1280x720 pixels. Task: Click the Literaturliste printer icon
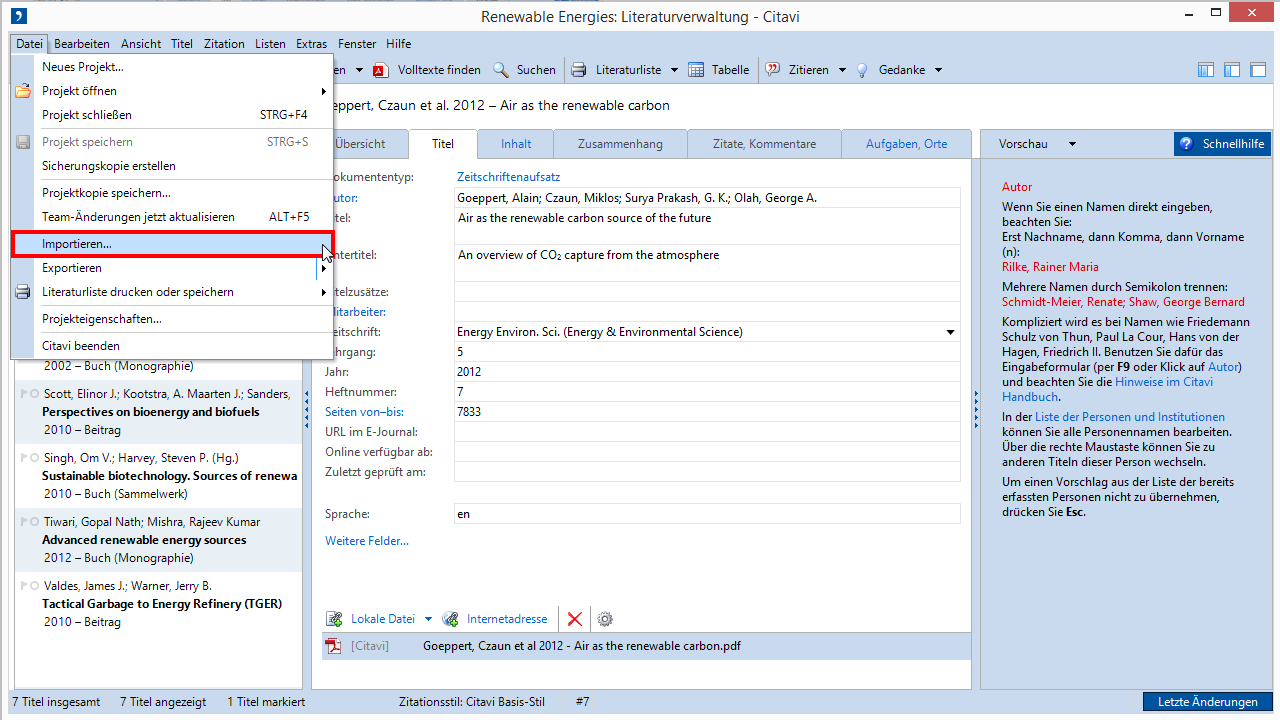tap(579, 70)
